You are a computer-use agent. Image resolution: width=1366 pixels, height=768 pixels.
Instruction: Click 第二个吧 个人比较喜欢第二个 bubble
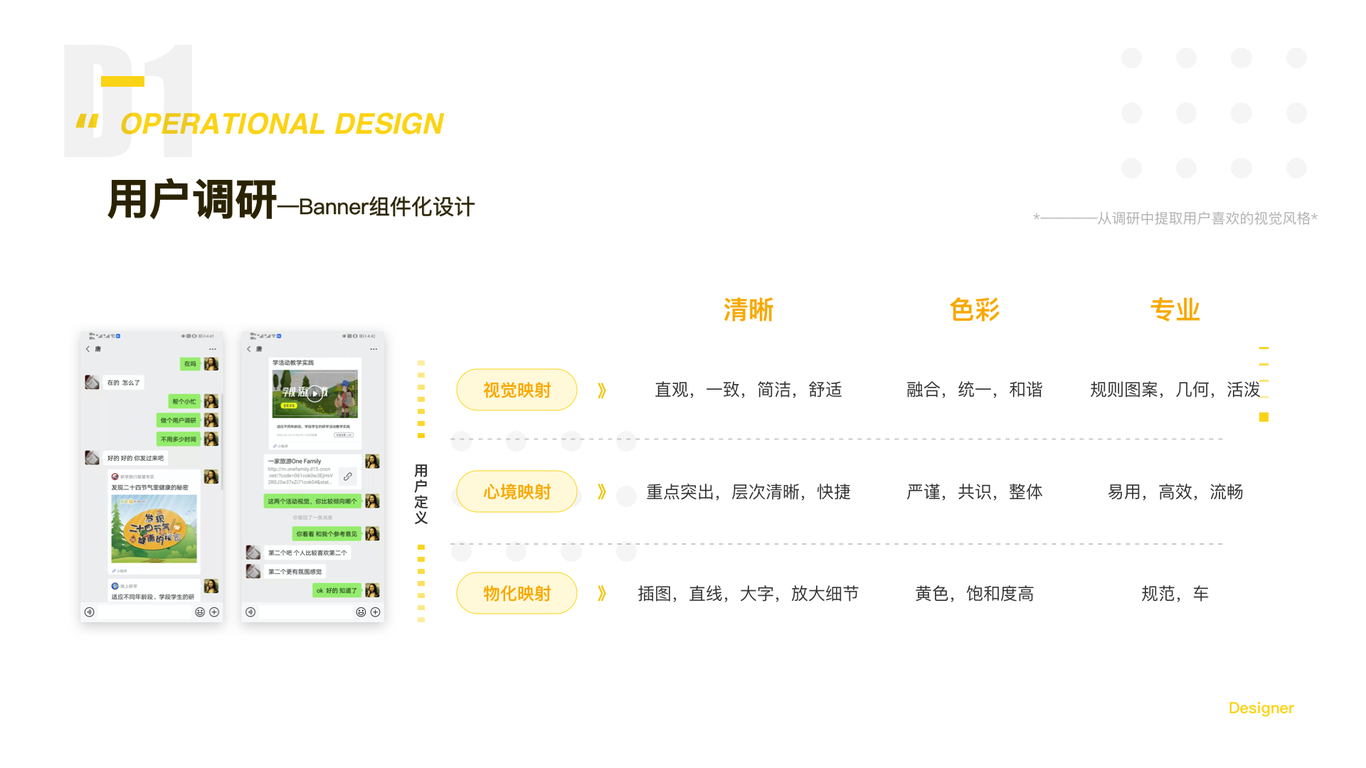tap(307, 552)
